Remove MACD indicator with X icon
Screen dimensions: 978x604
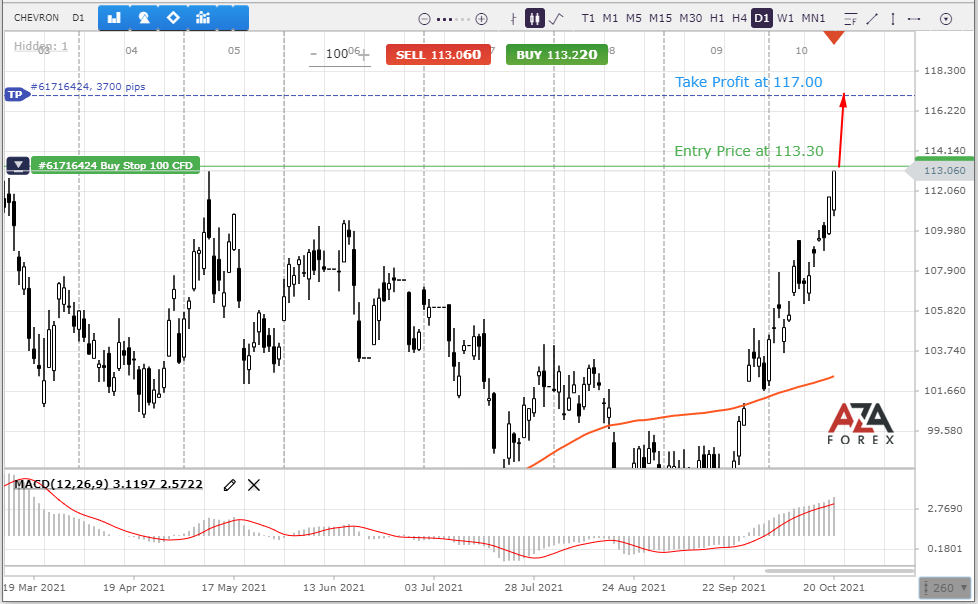254,485
